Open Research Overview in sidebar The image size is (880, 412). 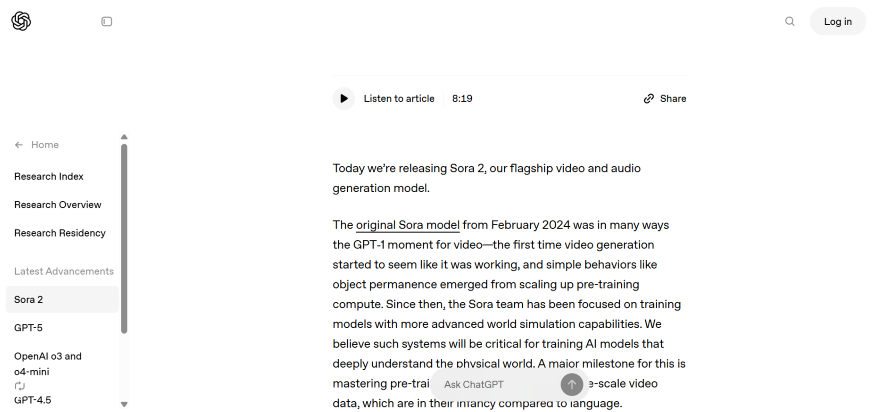coord(58,205)
